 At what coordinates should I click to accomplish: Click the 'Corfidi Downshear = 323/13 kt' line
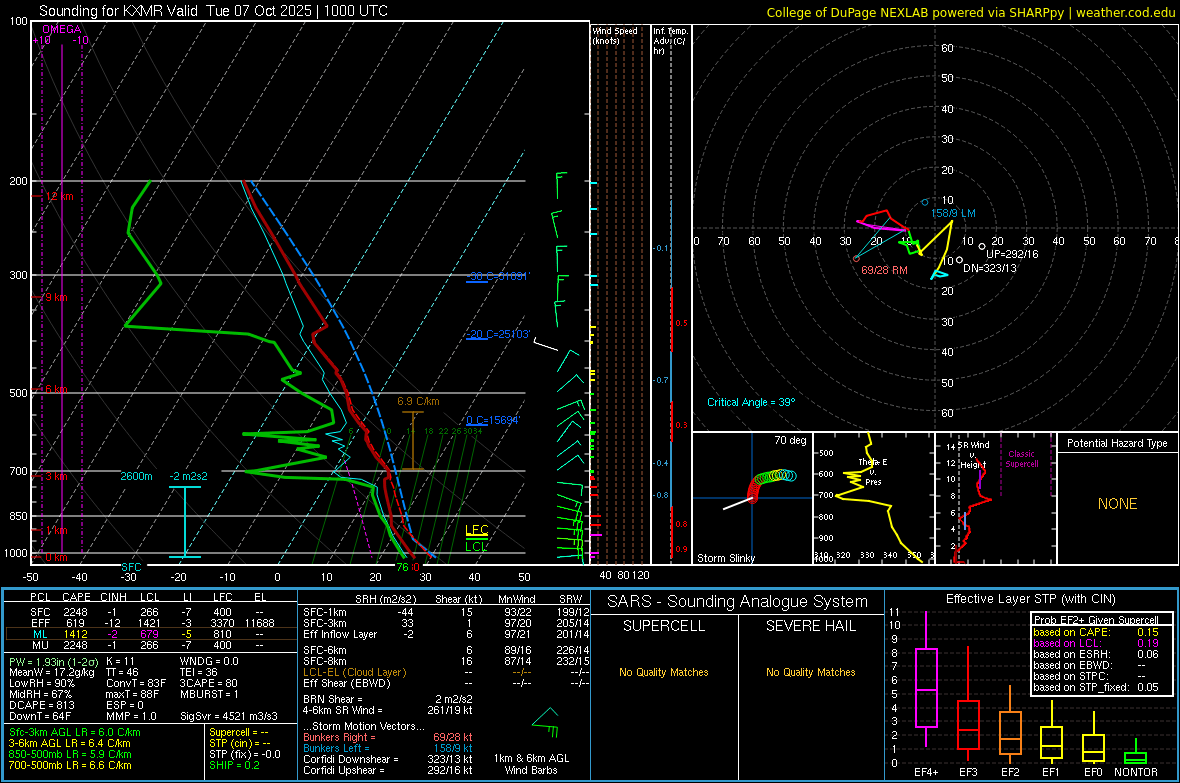[x=388, y=759]
